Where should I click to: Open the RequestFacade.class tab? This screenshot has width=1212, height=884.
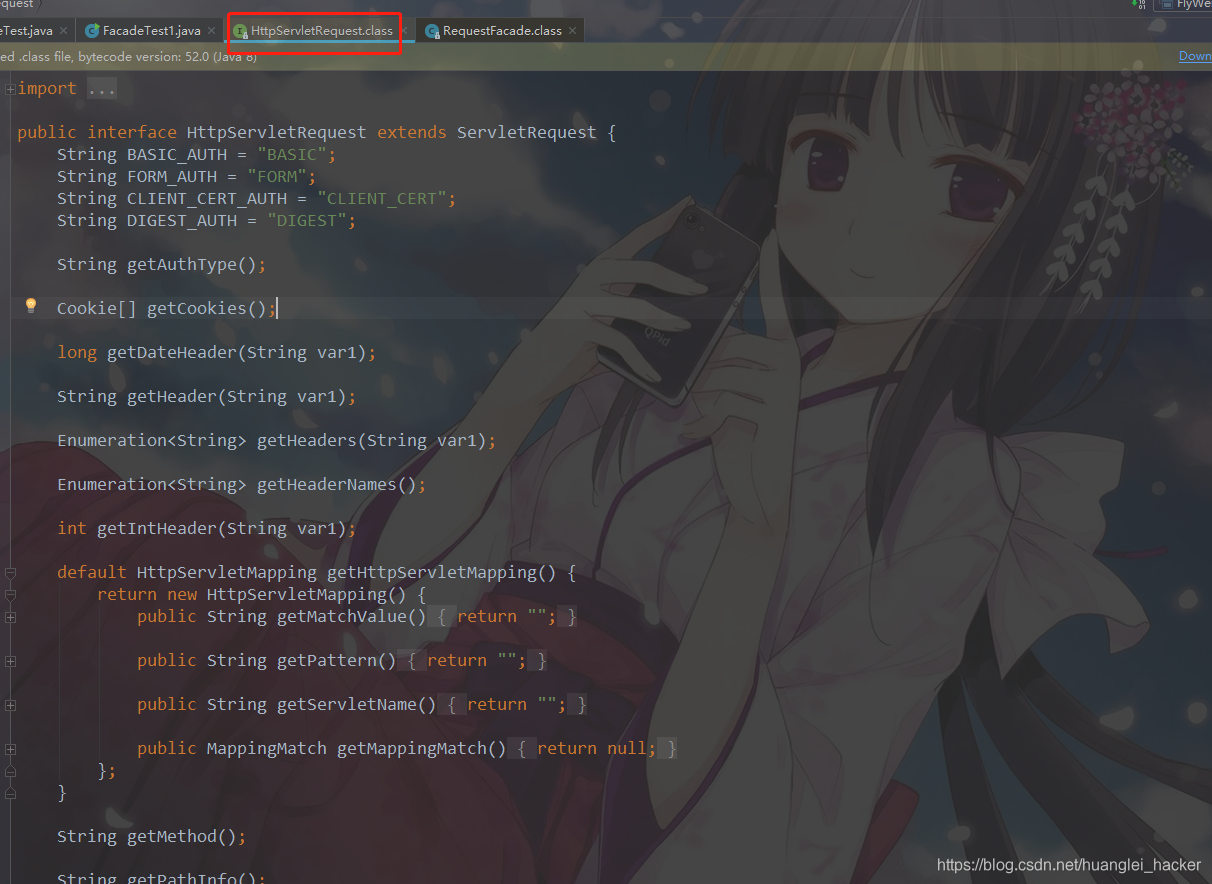pyautogui.click(x=502, y=31)
